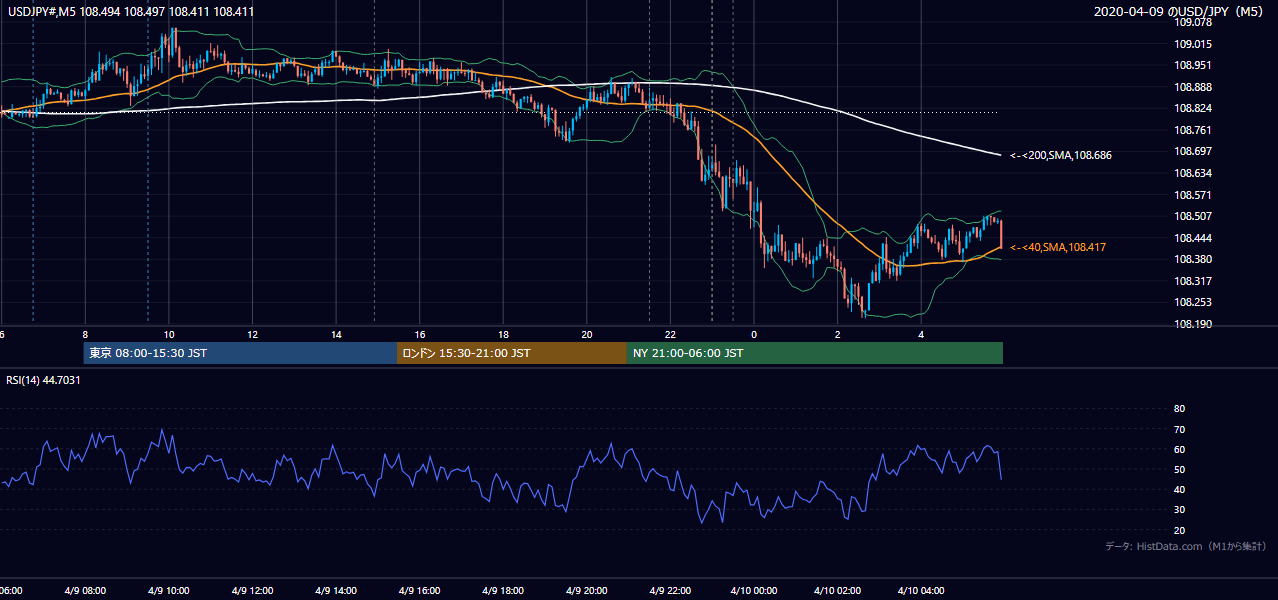The image size is (1278, 600).
Task: Click the 40 SMA label 108.417
Action: [x=1058, y=248]
